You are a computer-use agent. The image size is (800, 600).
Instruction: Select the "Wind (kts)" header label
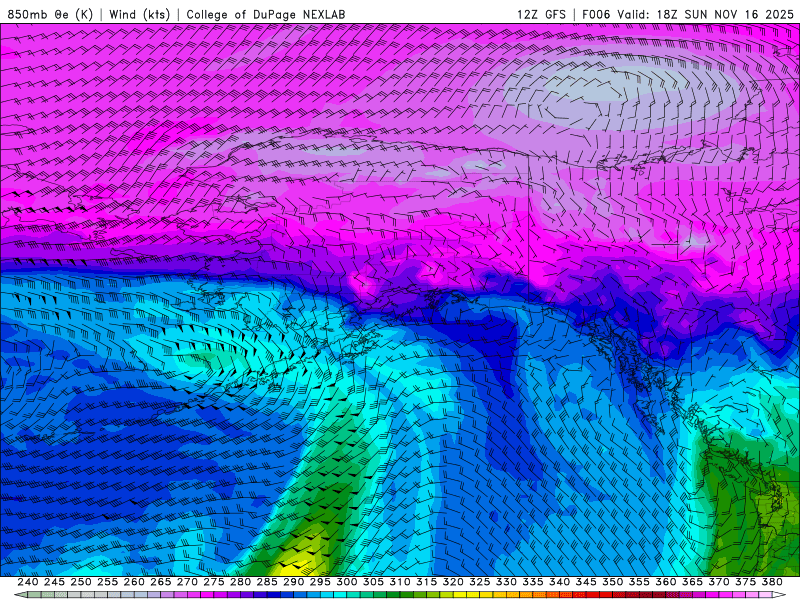140,14
